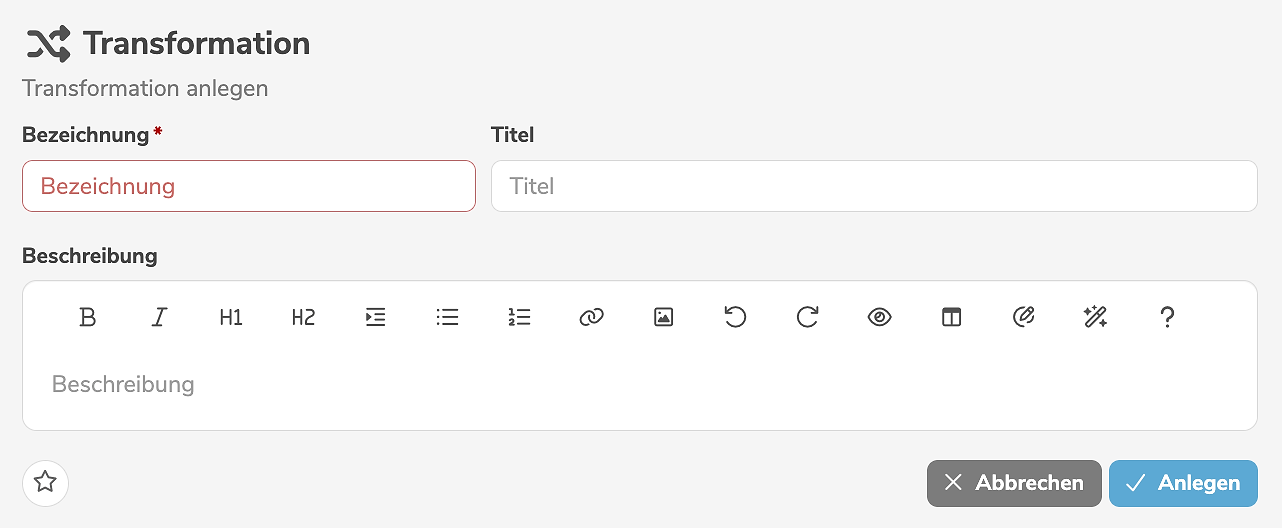The width and height of the screenshot is (1282, 528).
Task: Undo the last edit
Action: click(x=735, y=318)
